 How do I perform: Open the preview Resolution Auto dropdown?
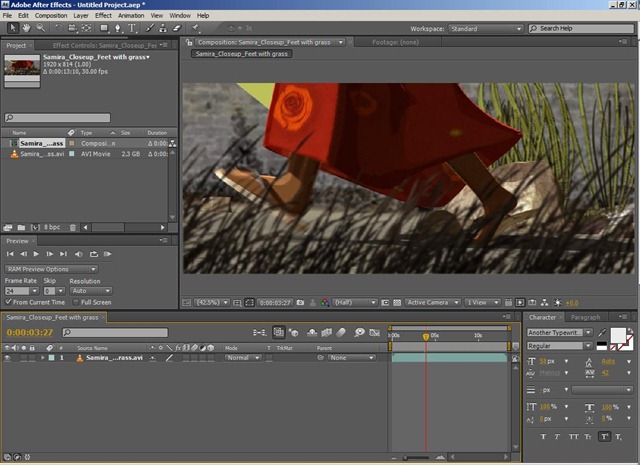click(x=91, y=291)
